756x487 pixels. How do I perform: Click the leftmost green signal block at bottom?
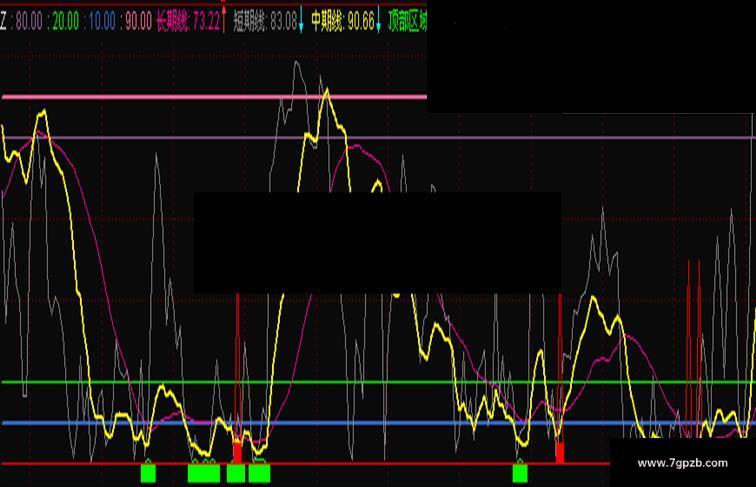click(x=148, y=473)
